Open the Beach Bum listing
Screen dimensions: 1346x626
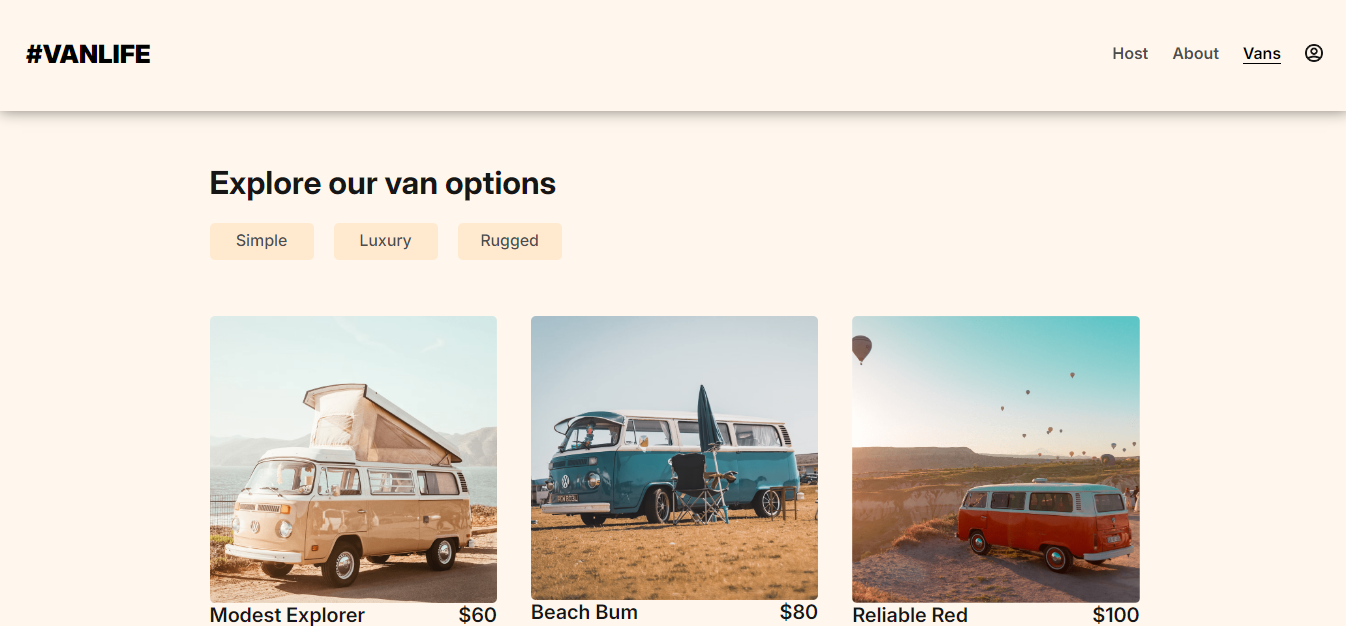[584, 612]
